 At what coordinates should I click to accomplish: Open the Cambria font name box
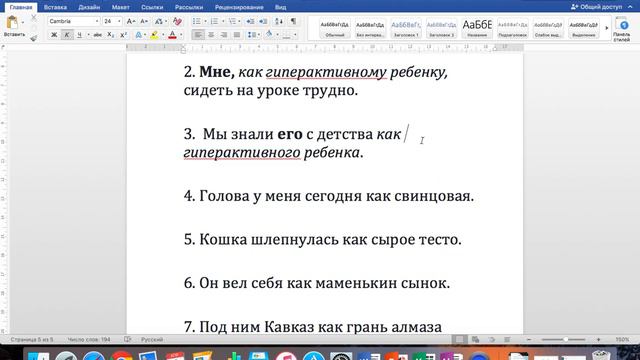pos(73,21)
